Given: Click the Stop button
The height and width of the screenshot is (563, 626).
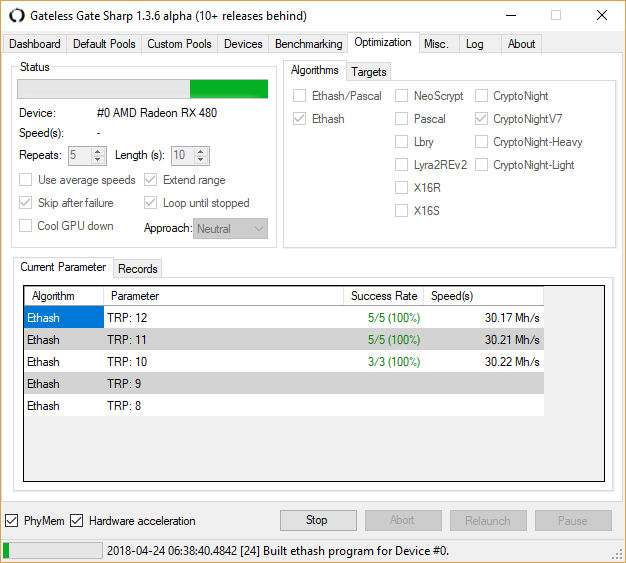Looking at the screenshot, I should 318,520.
